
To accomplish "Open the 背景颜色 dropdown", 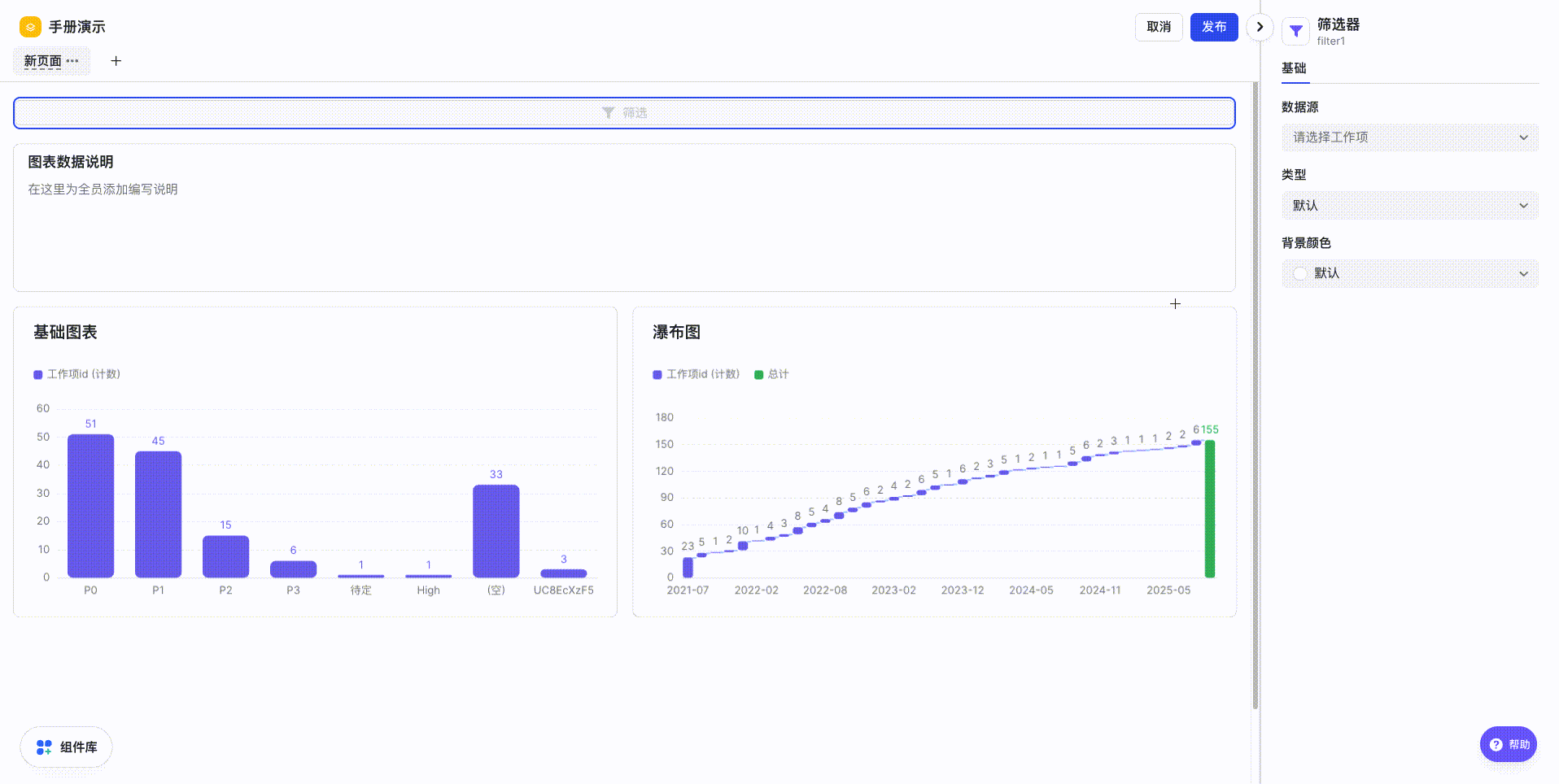I will pos(1410,273).
